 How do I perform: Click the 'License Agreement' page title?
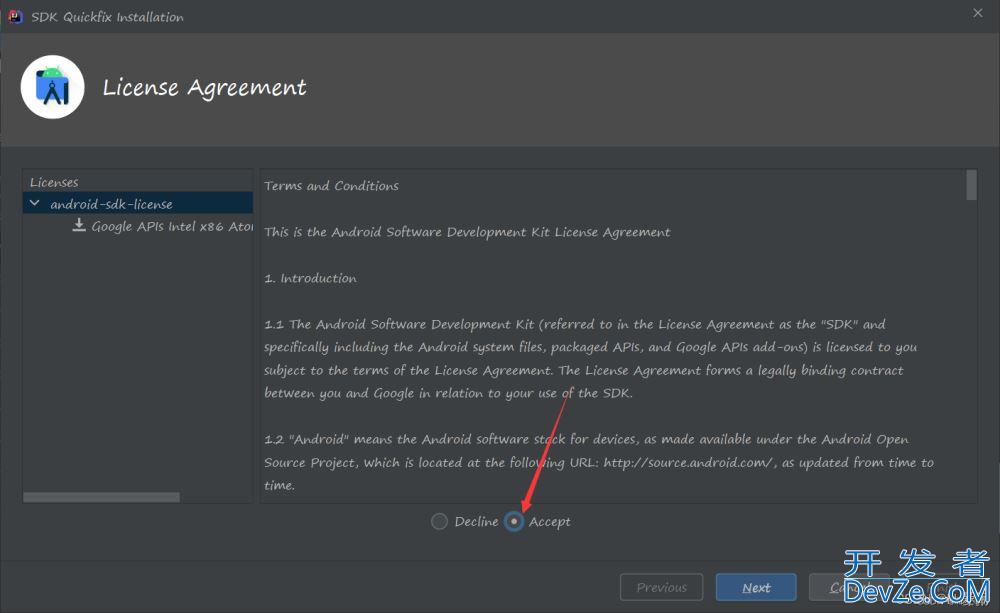pyautogui.click(x=205, y=88)
